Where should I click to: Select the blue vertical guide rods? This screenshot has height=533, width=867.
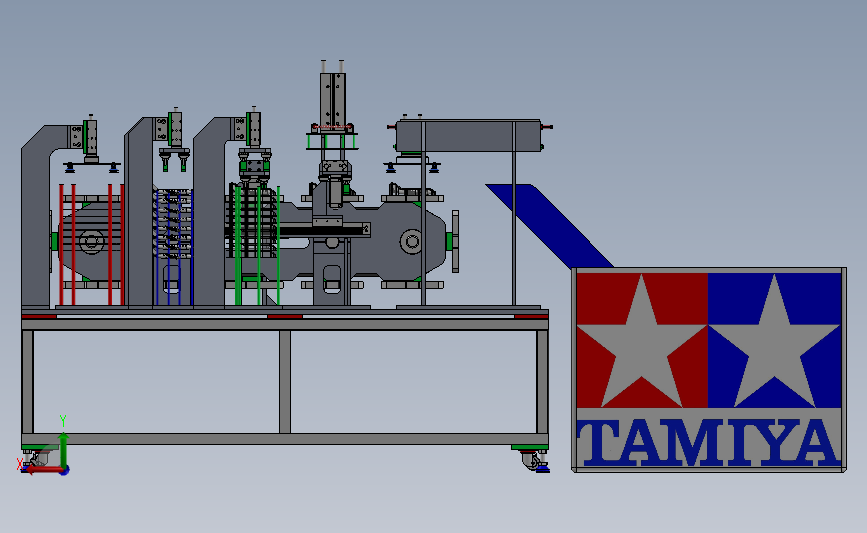click(x=174, y=247)
